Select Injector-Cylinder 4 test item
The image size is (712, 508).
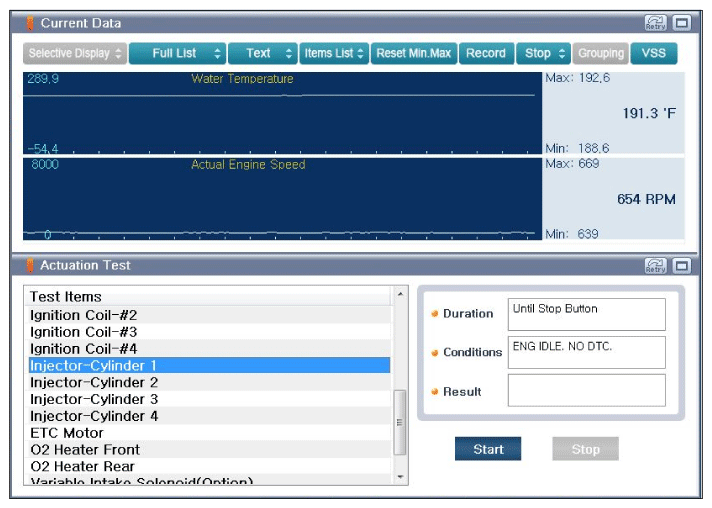tap(209, 416)
